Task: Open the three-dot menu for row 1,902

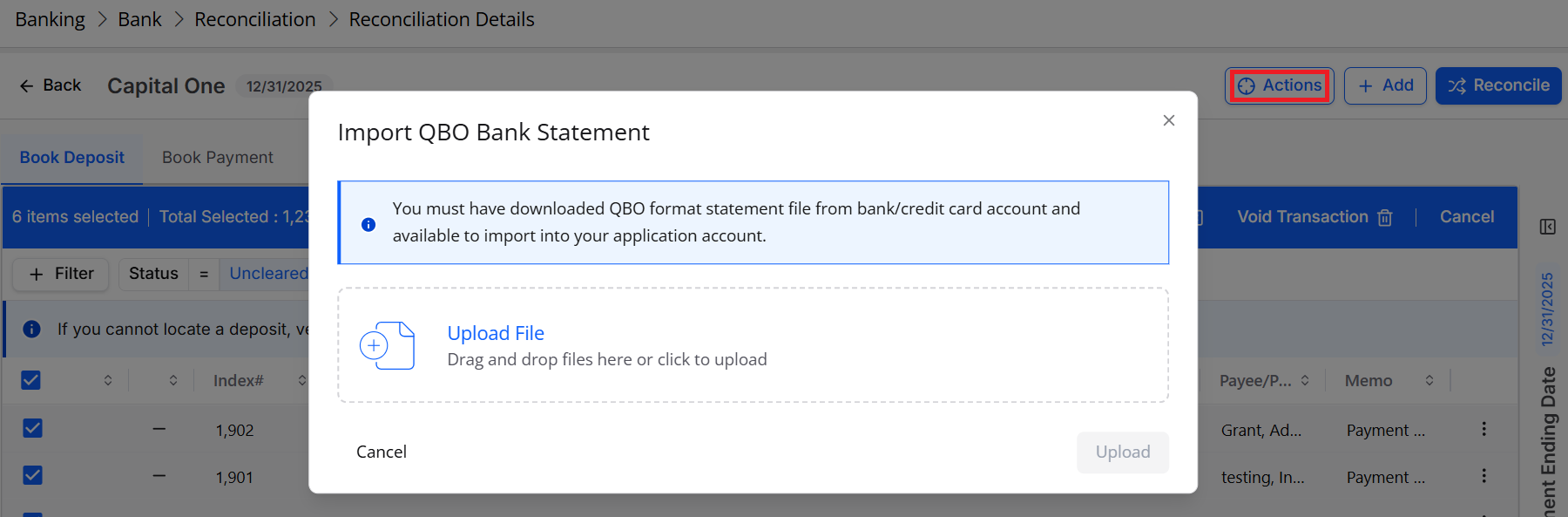Action: coord(1484,429)
